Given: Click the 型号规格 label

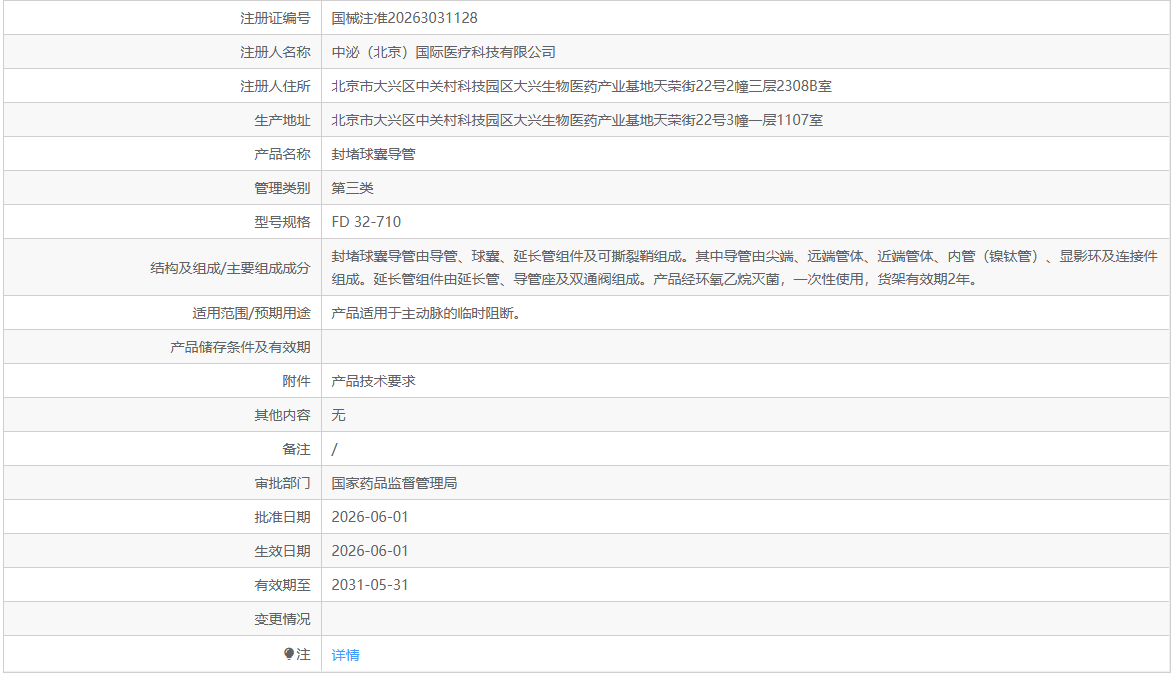Looking at the screenshot, I should 282,222.
